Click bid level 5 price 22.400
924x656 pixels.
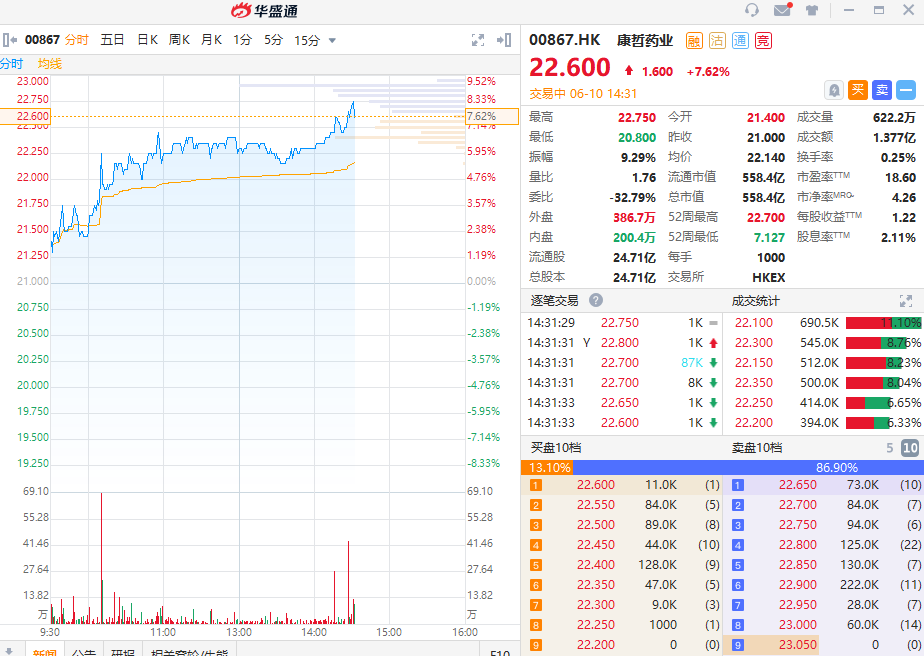click(596, 565)
